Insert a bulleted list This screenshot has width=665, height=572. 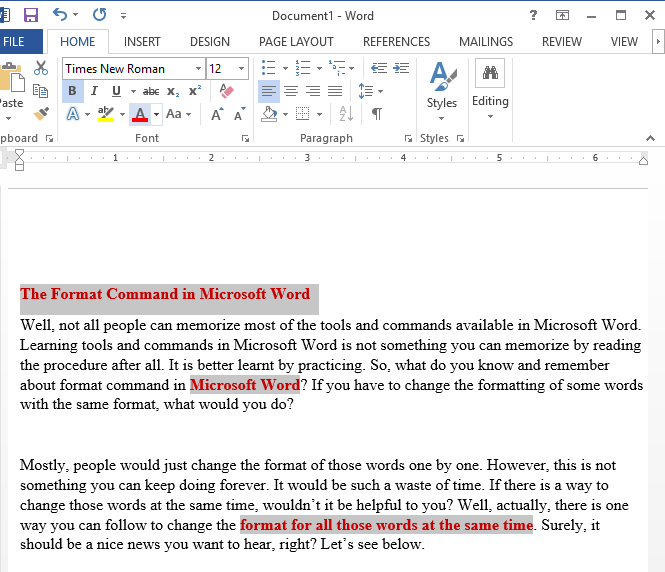[x=268, y=68]
